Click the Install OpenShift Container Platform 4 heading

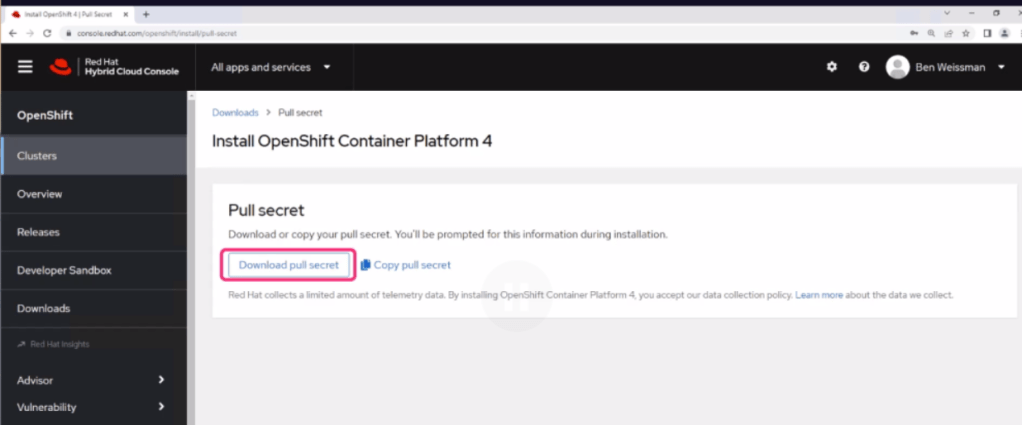[x=352, y=141]
